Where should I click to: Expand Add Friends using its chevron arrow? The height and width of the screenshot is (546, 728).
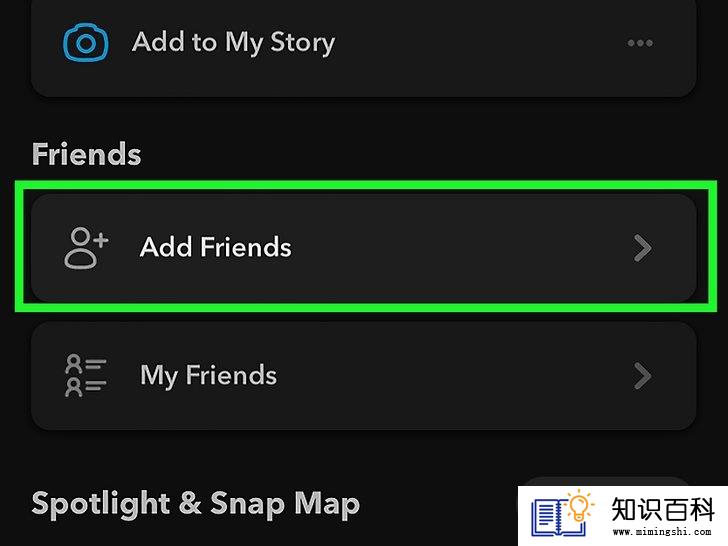point(643,248)
